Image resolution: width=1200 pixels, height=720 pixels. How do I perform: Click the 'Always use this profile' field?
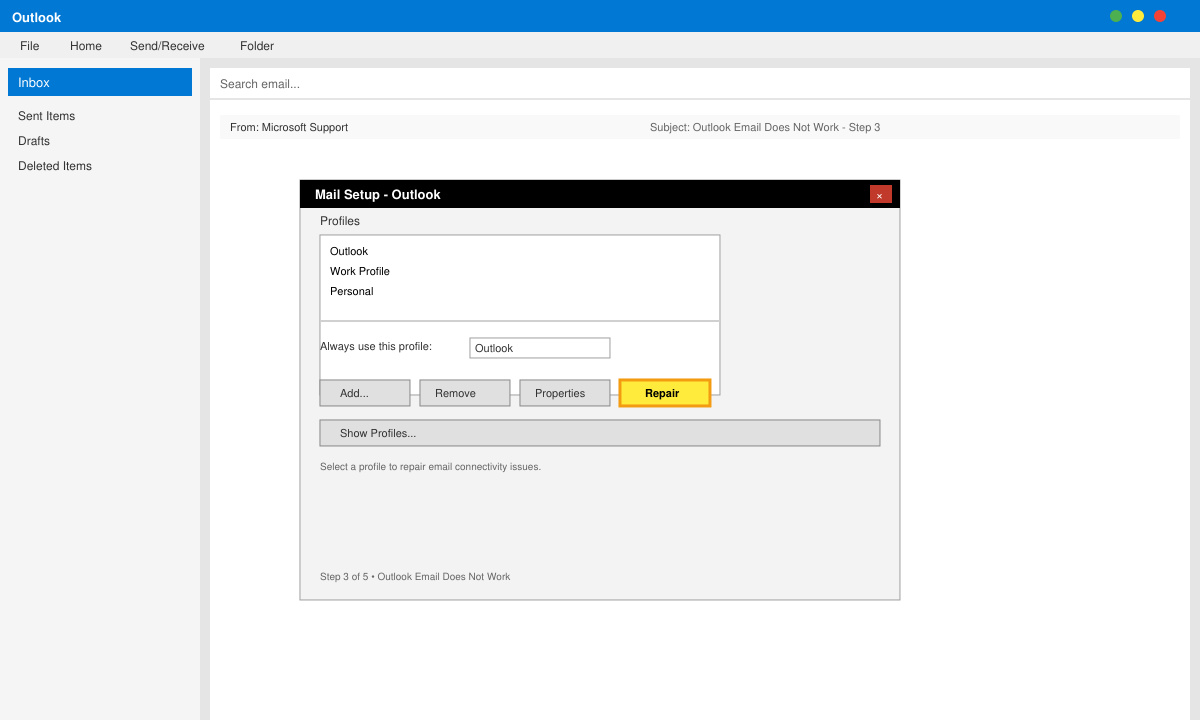540,348
